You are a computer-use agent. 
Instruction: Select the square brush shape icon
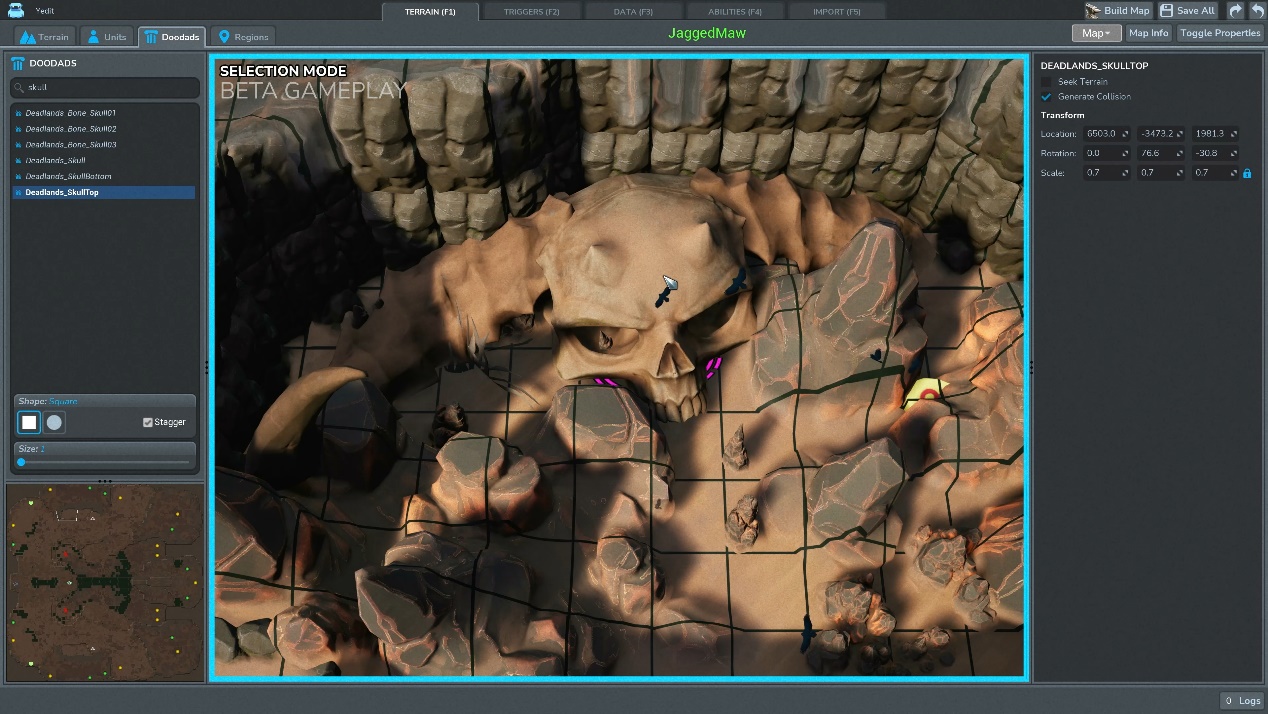[x=29, y=422]
